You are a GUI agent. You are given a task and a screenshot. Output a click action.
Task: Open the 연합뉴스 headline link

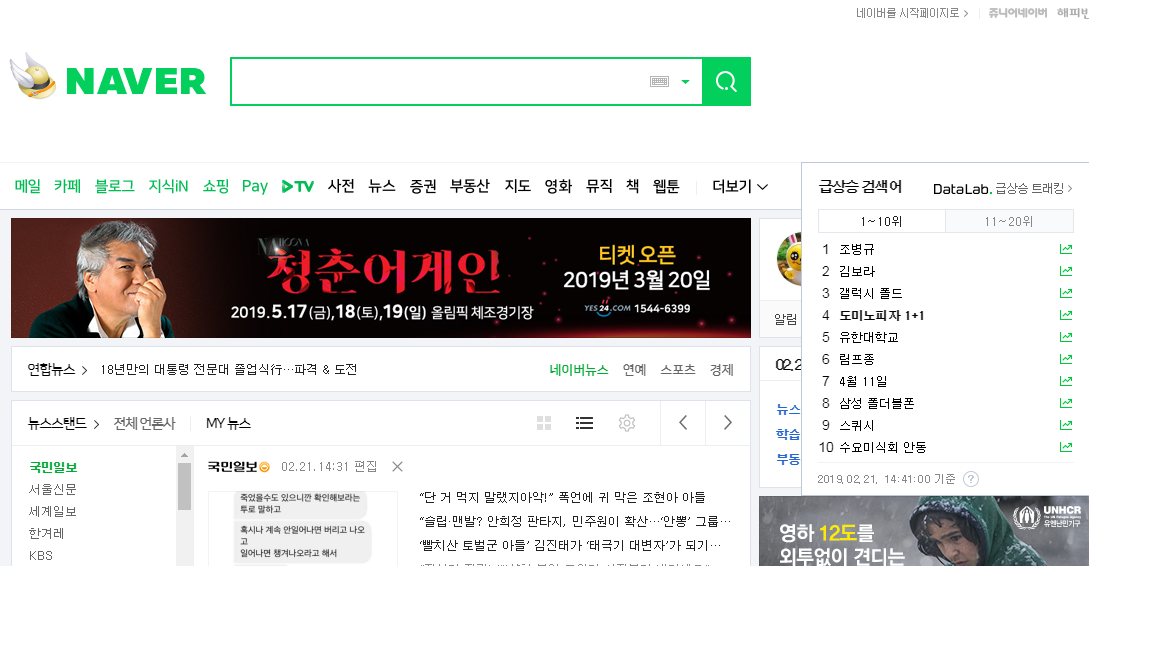pos(57,370)
